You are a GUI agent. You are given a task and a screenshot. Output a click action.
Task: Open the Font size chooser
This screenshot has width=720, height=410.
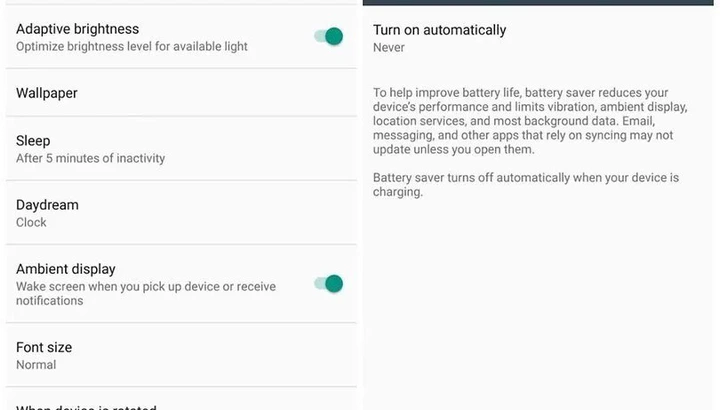pos(181,355)
